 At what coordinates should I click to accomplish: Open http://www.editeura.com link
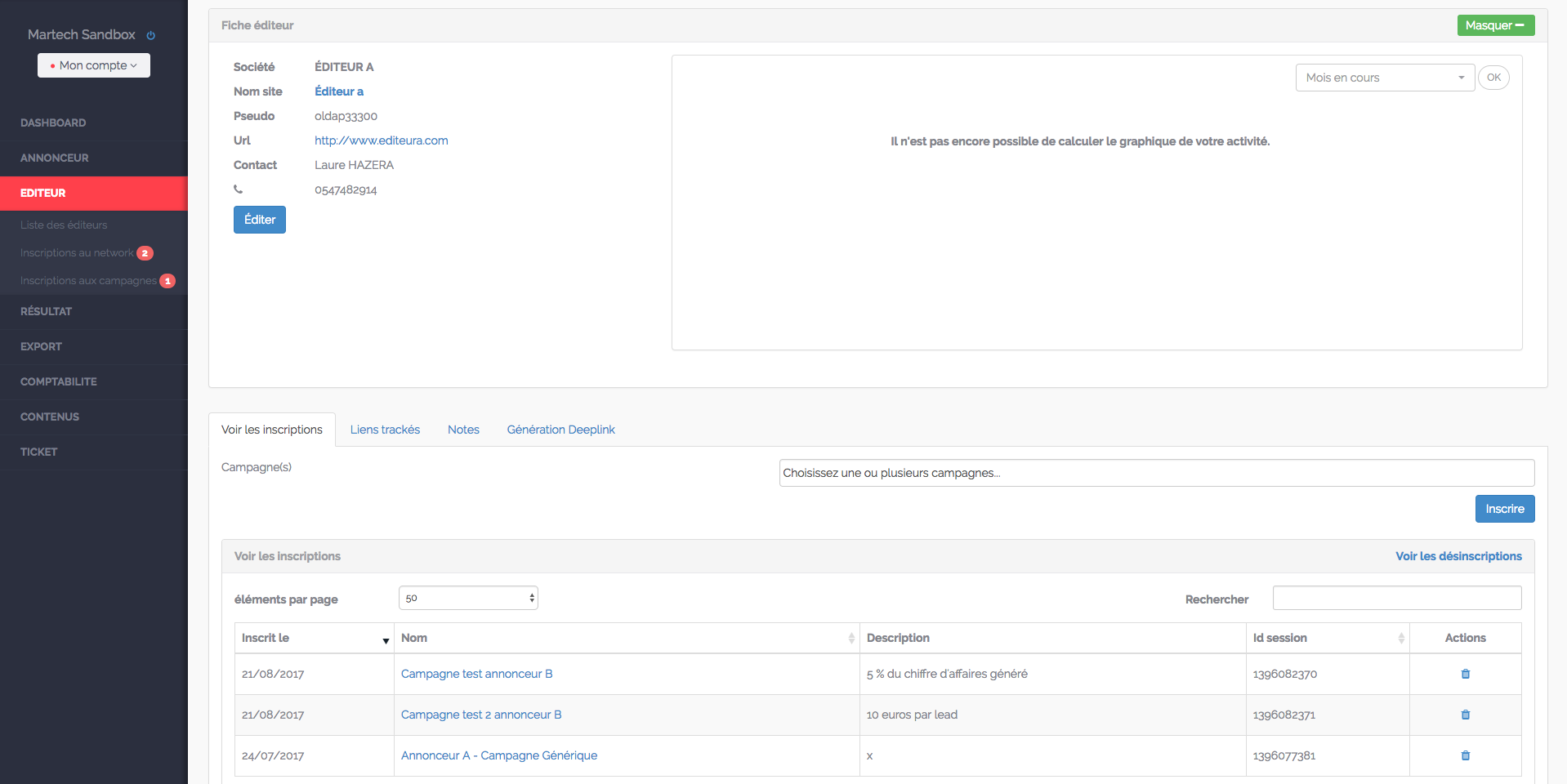pos(382,140)
